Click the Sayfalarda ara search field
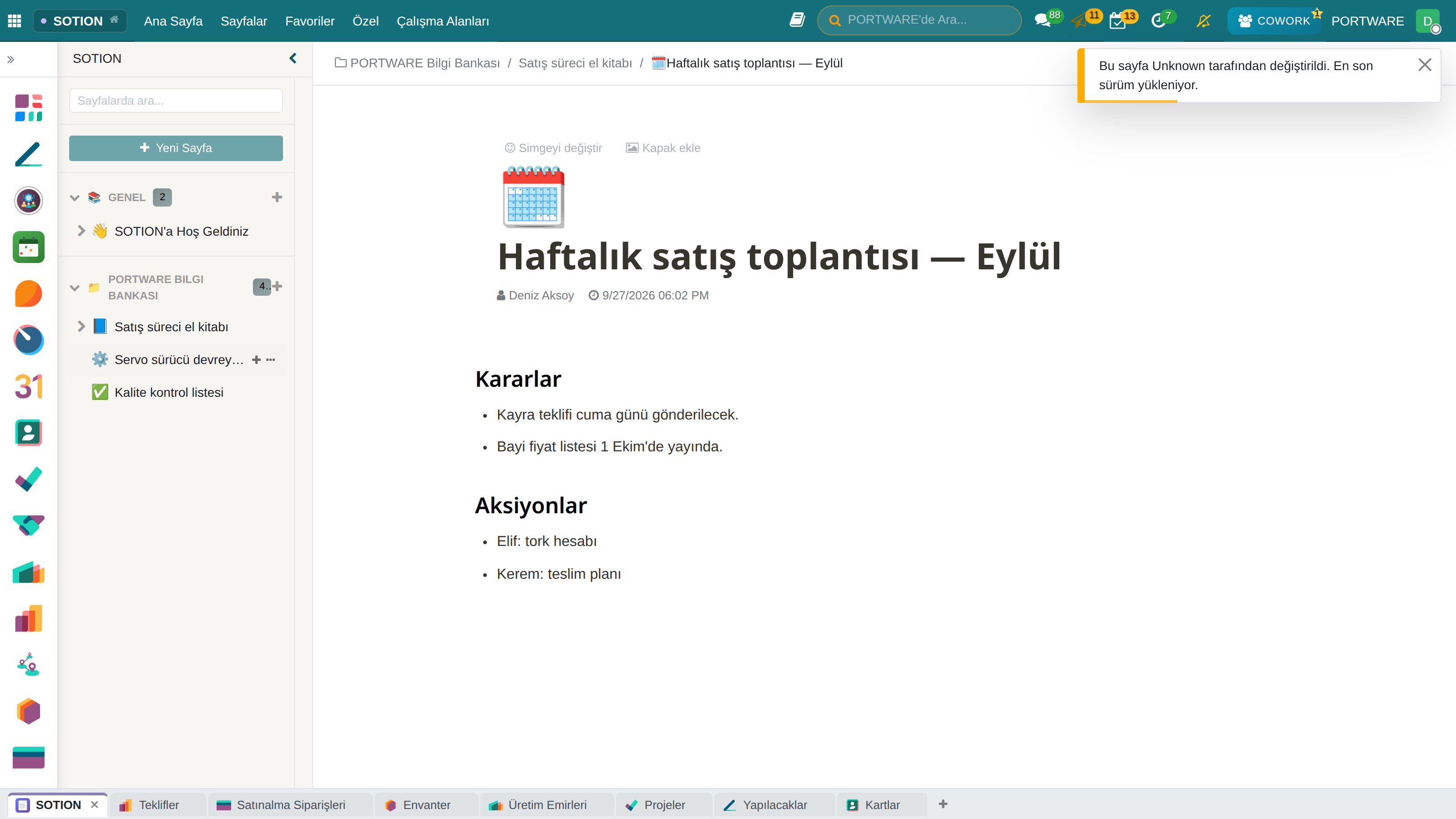The image size is (1456, 819). tap(176, 101)
